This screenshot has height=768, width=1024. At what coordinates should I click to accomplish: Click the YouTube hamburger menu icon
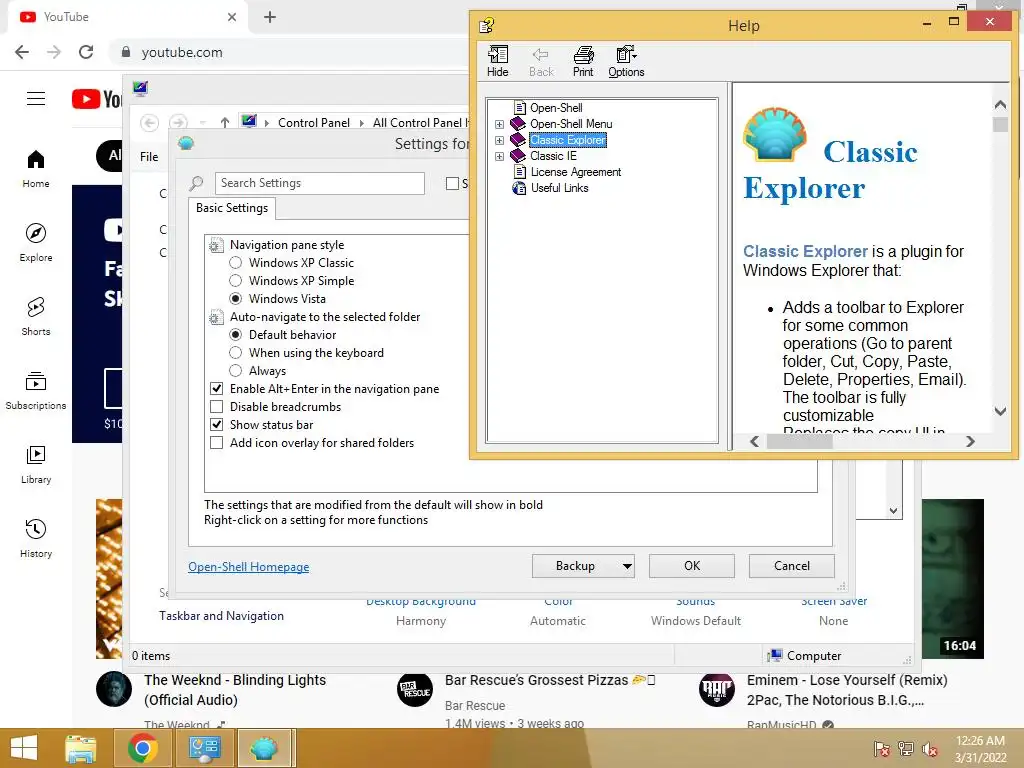[x=36, y=99]
